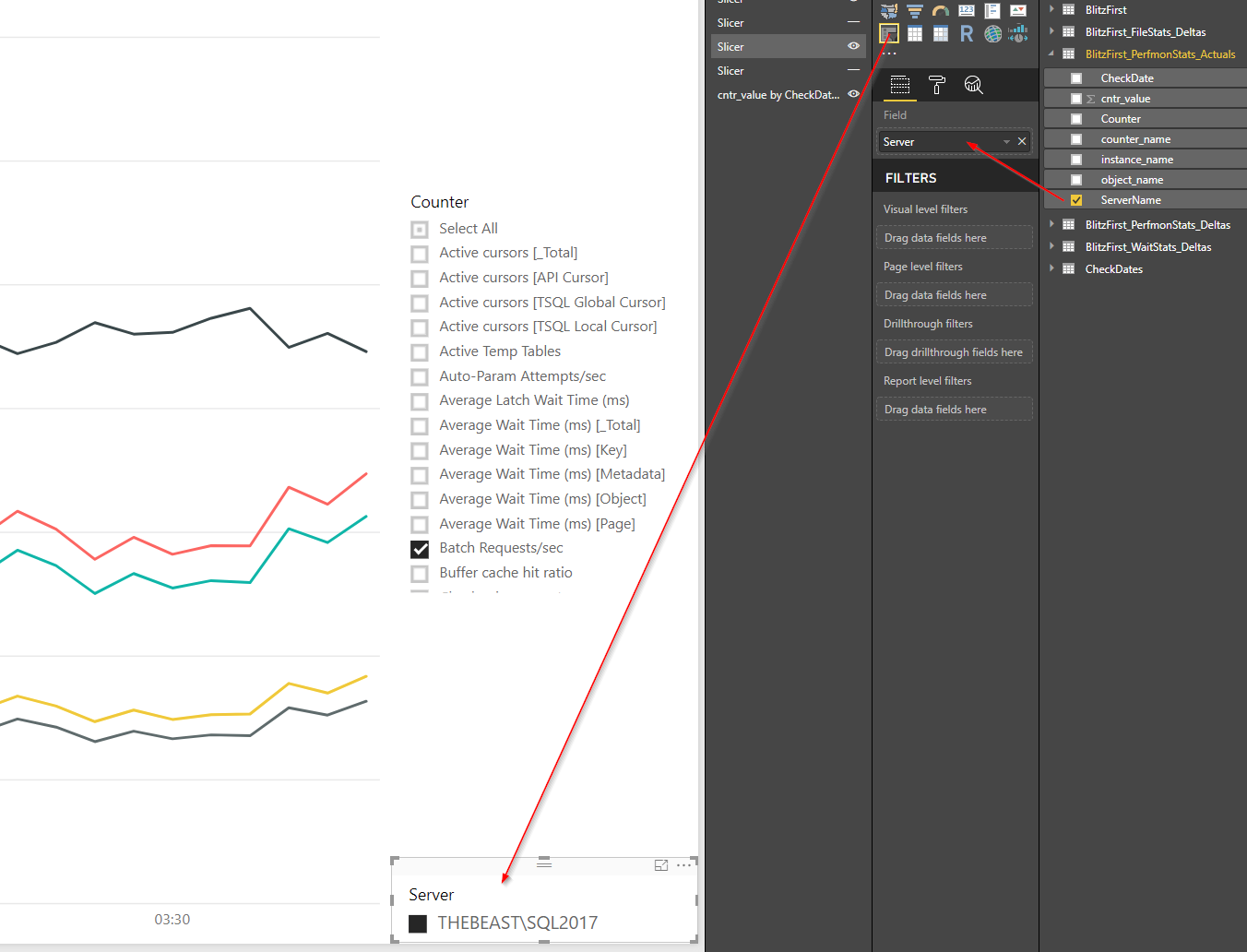Screen dimensions: 1247x952
Task: Expand BlitzFirst_FileStats_Deltas table
Action: tap(1051, 31)
